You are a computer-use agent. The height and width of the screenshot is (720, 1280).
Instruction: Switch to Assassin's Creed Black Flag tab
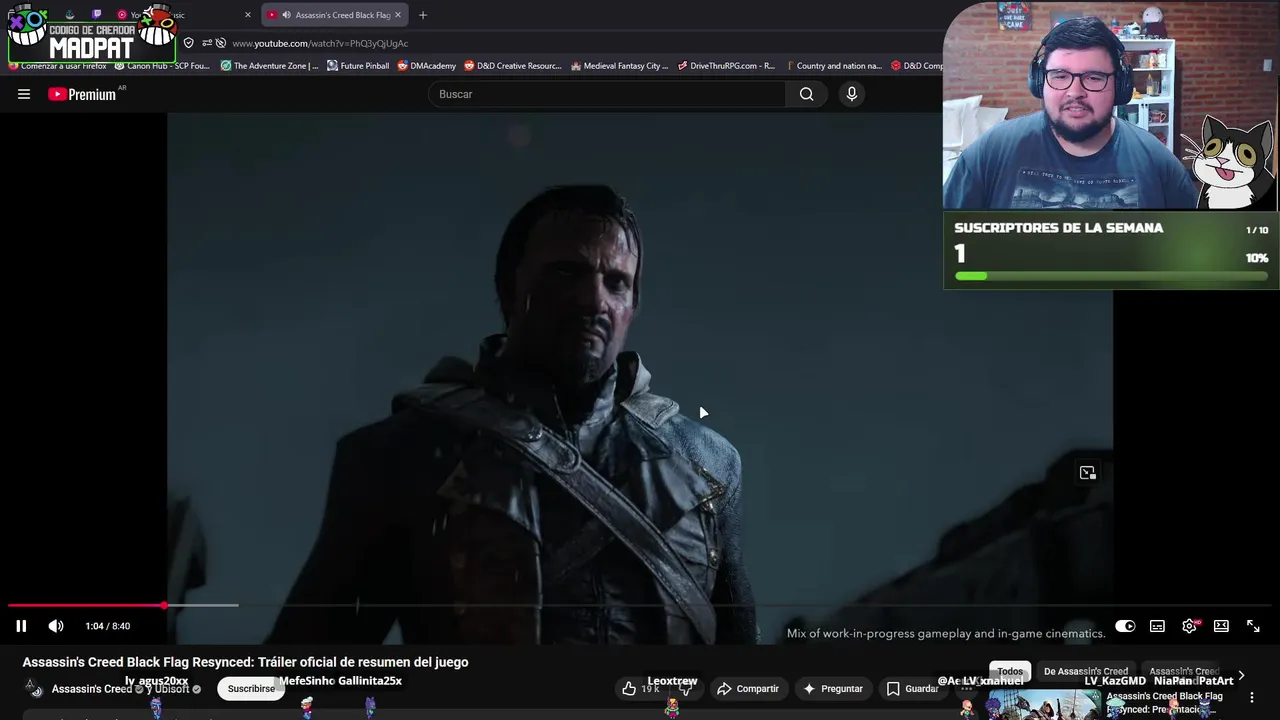click(x=334, y=15)
